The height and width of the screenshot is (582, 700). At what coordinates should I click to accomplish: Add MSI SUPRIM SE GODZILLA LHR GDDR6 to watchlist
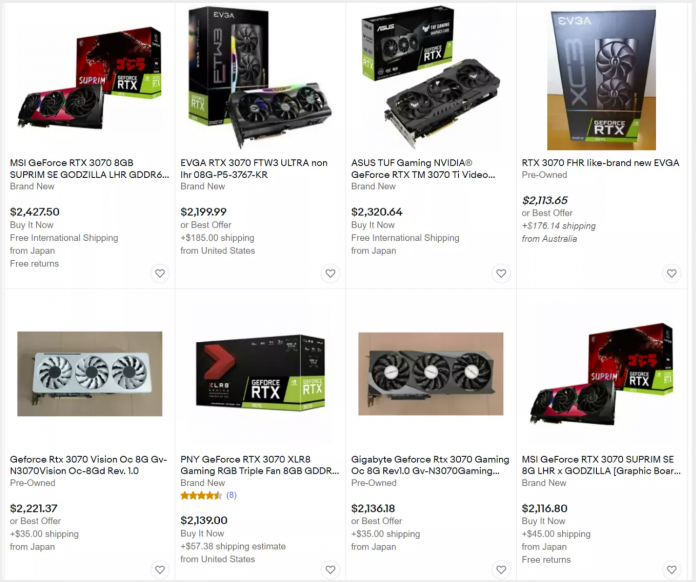tap(160, 273)
